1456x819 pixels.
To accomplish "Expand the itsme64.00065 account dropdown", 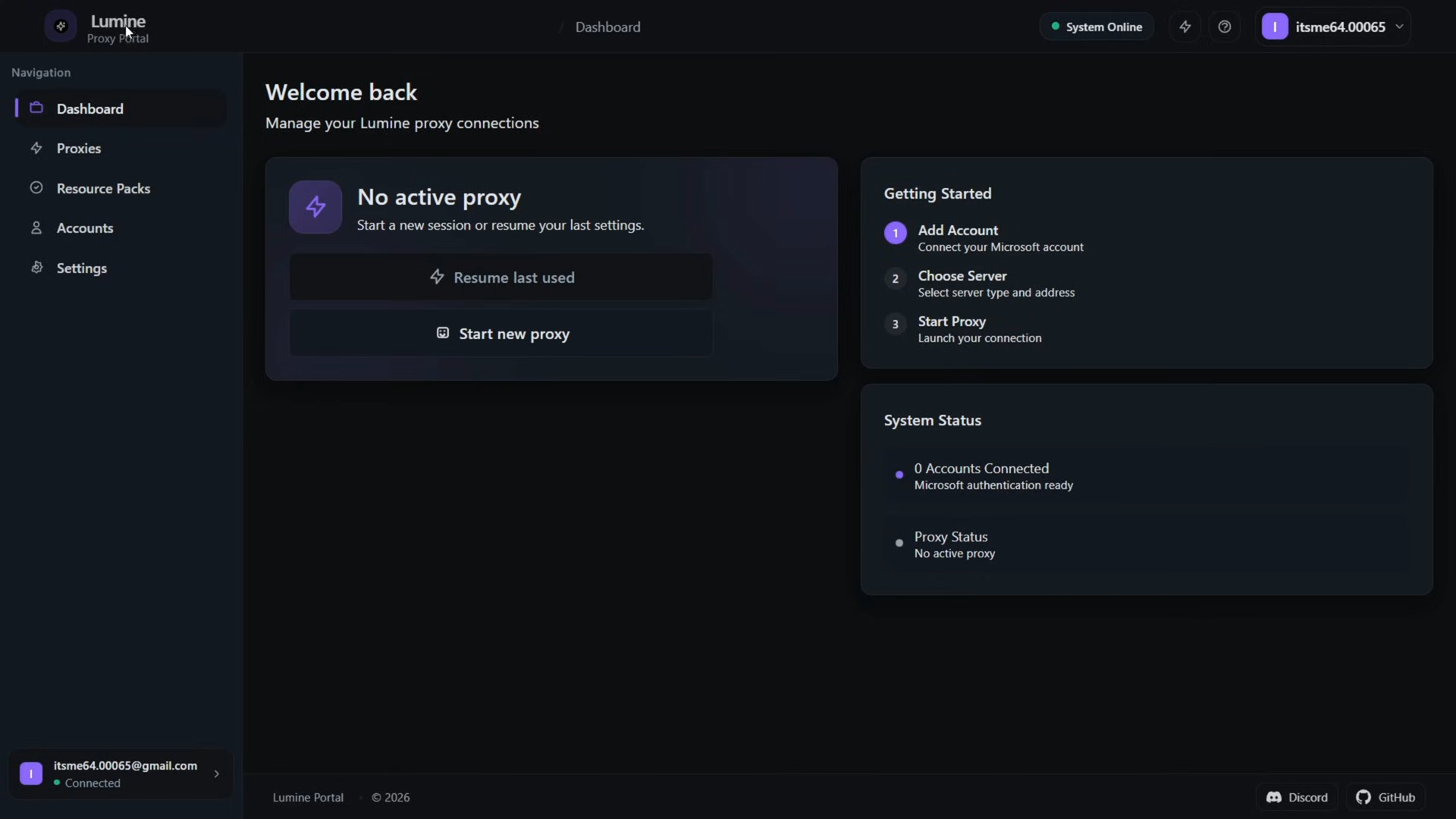I will (1399, 27).
